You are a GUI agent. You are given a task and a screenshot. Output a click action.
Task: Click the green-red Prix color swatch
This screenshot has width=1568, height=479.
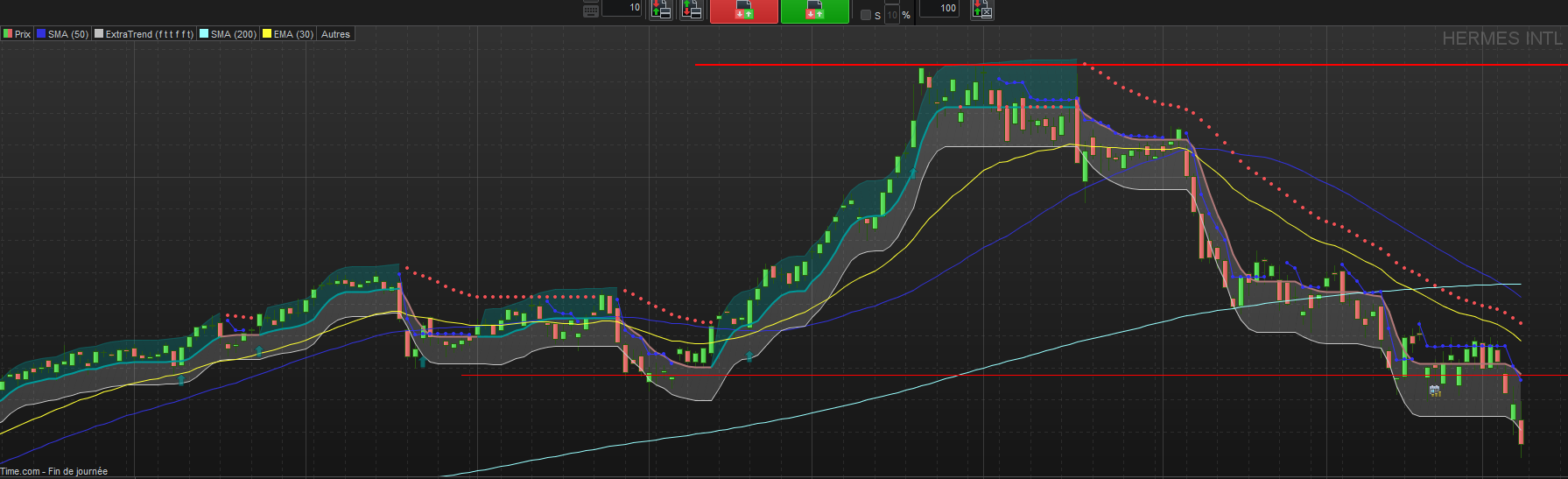8,34
